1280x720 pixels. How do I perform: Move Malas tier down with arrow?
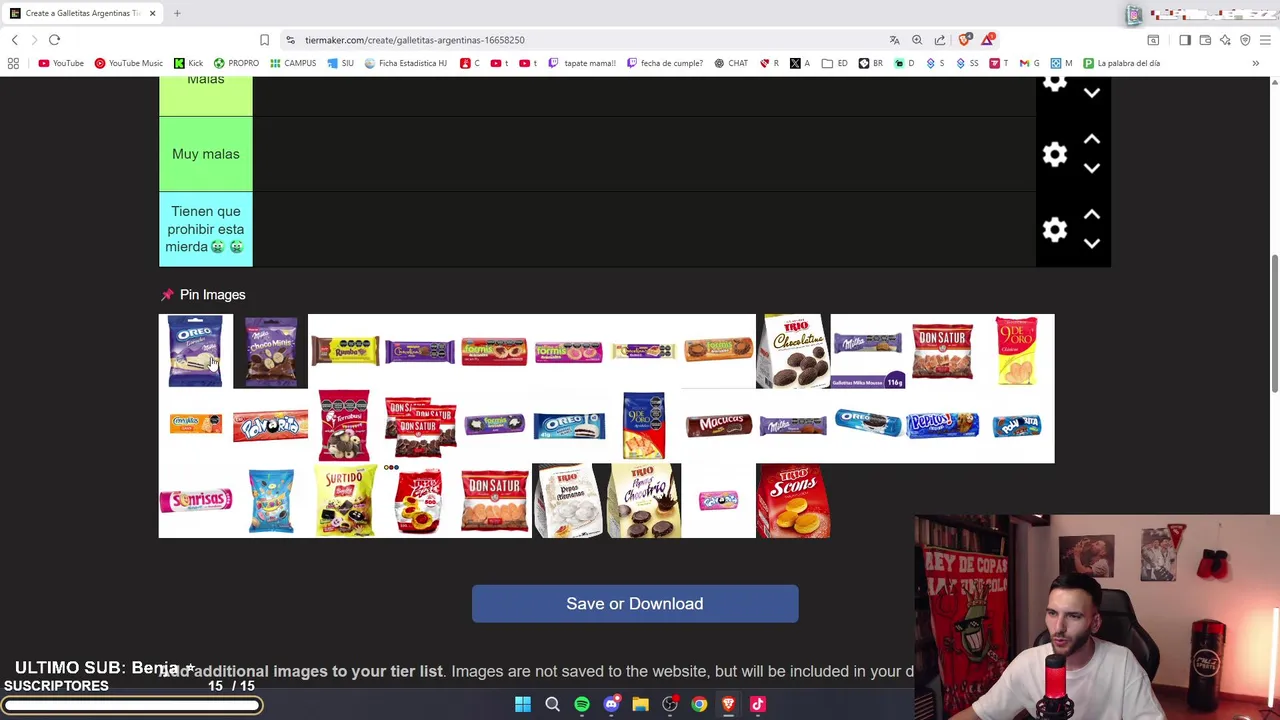coord(1092,93)
